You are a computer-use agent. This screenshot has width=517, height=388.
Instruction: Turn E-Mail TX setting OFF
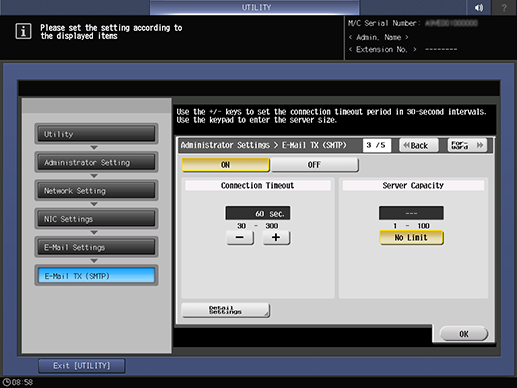coord(315,165)
